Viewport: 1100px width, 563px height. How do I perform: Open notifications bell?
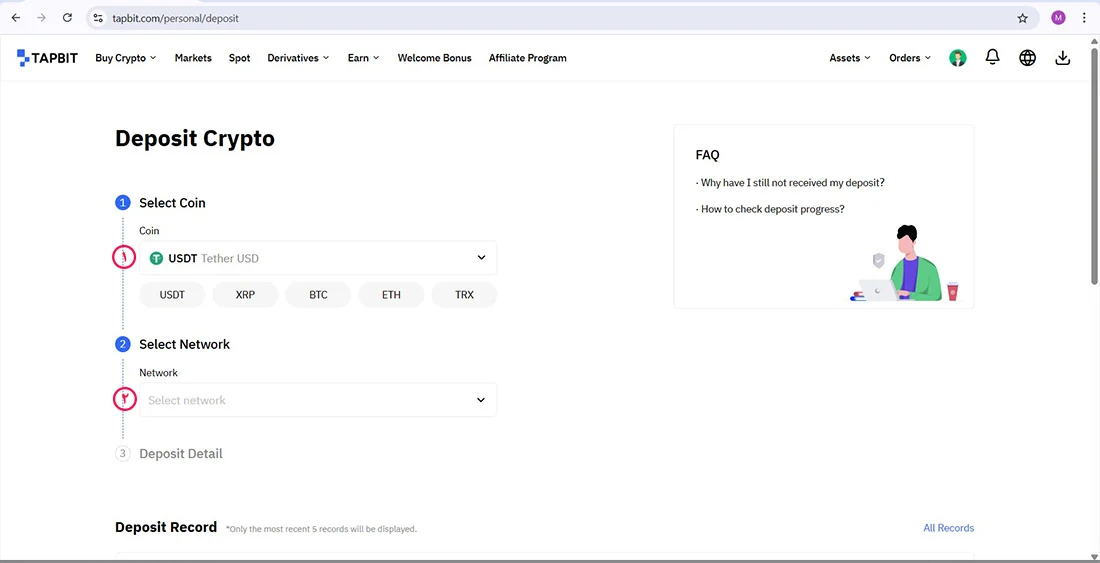[992, 57]
